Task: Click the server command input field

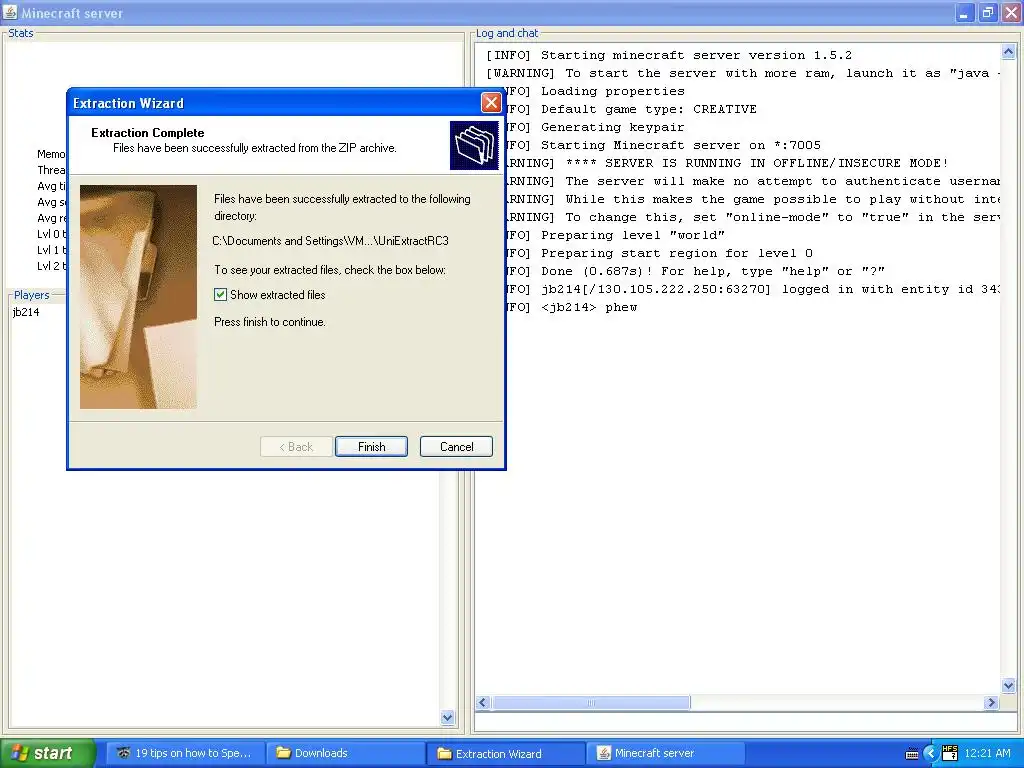Action: 745,722
